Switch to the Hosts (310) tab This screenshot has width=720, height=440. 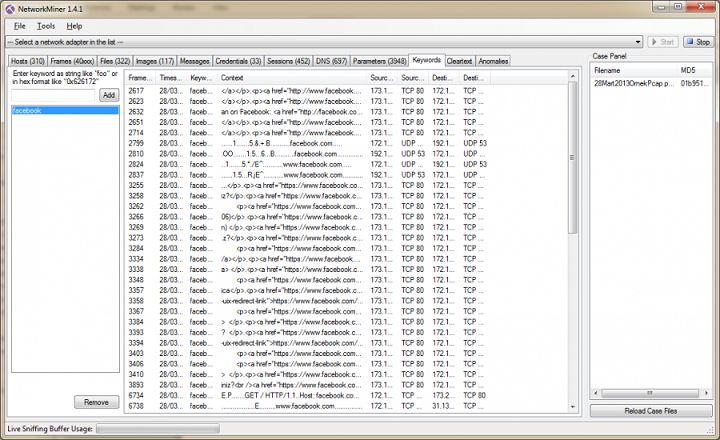[28, 61]
